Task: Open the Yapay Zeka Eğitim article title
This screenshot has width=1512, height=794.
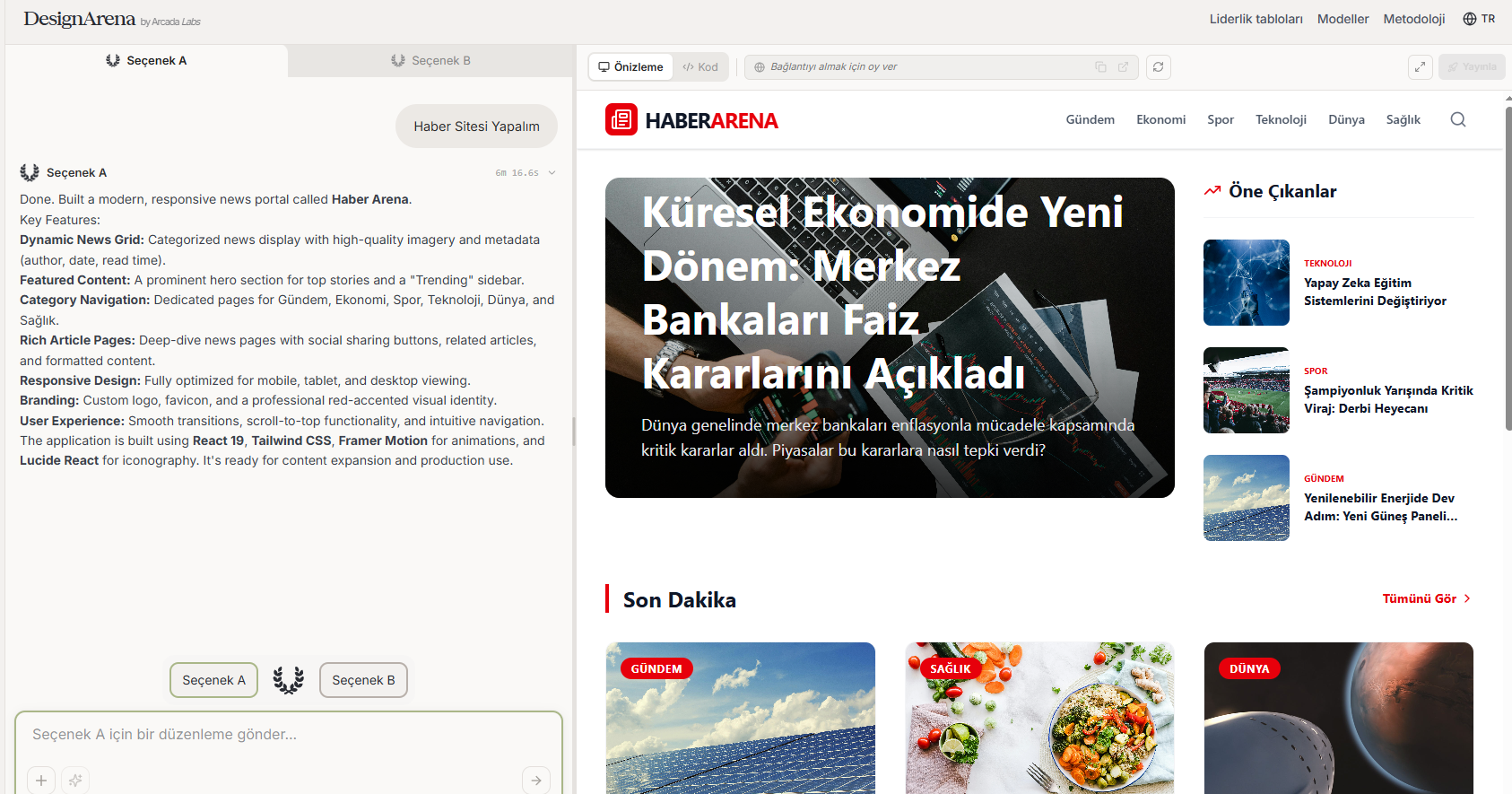Action: point(1375,292)
